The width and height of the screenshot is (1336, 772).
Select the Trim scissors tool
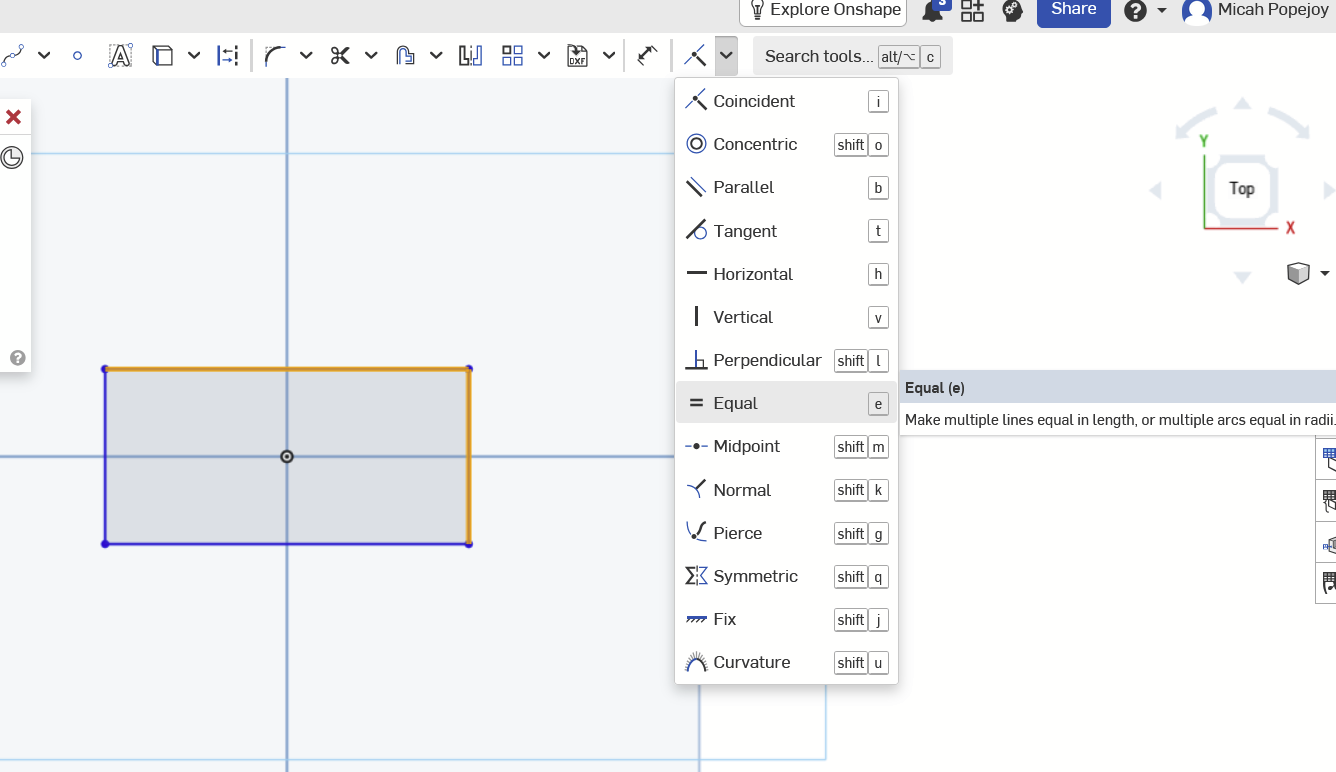click(340, 56)
